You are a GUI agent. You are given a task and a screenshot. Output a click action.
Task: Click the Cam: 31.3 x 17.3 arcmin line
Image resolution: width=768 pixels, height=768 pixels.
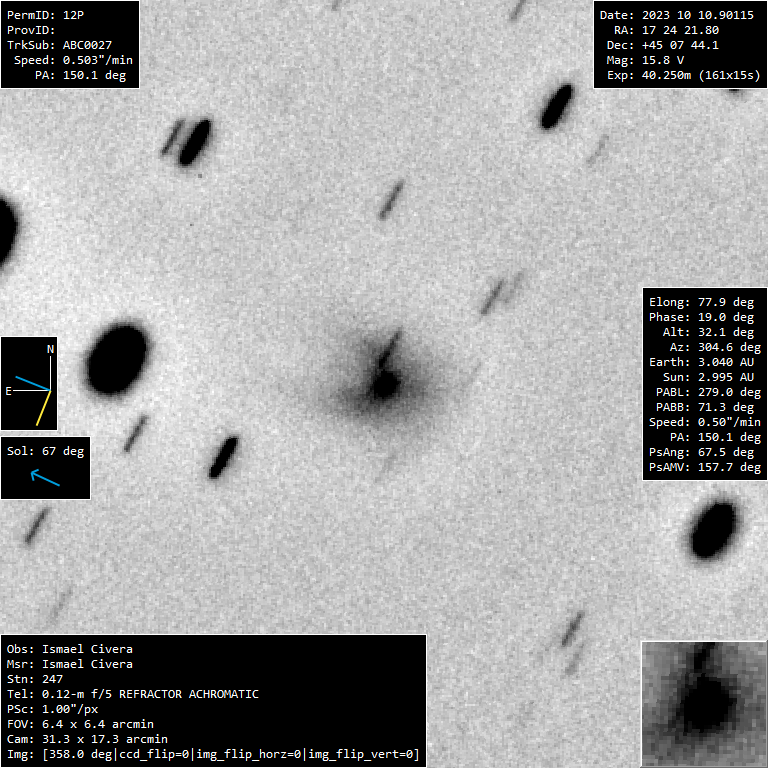point(87,739)
